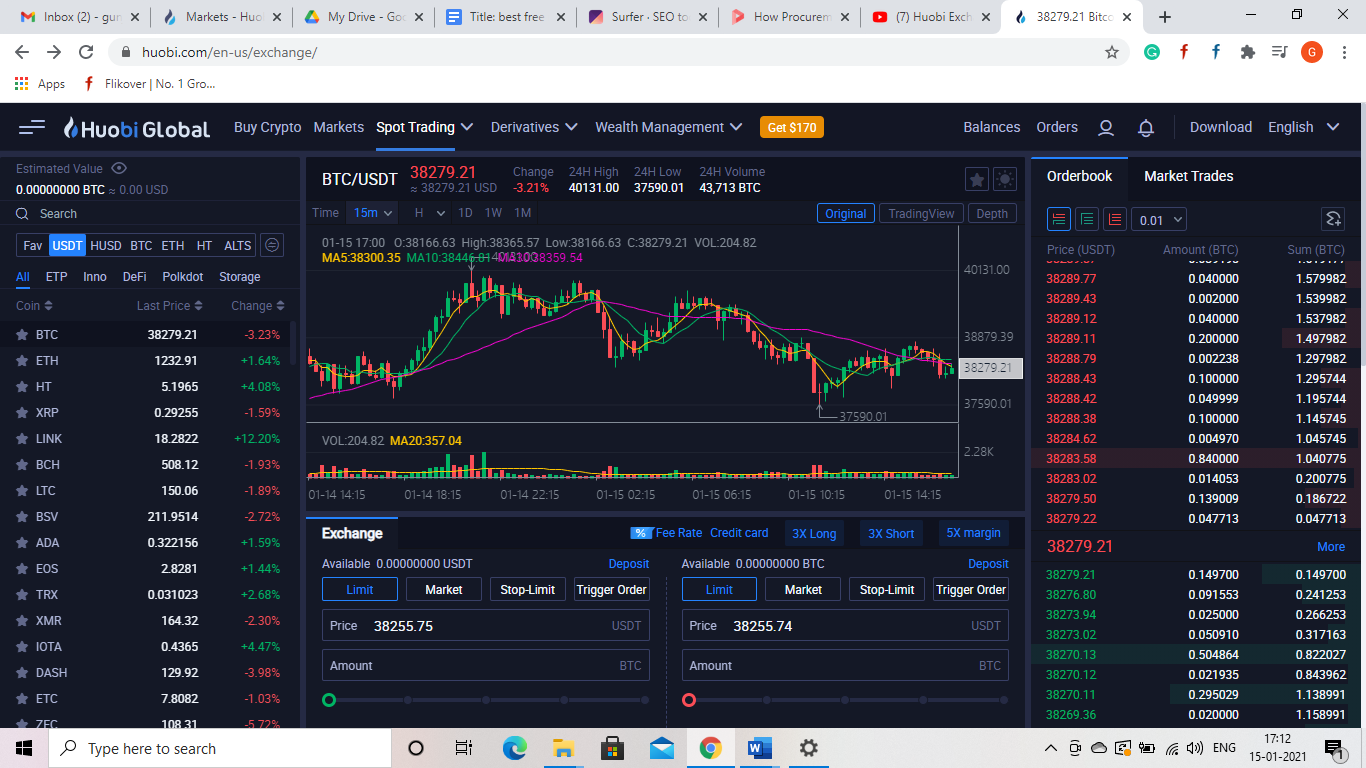Screen dimensions: 1366x768
Task: Favorite XRP with its star icon
Action: (x=22, y=413)
